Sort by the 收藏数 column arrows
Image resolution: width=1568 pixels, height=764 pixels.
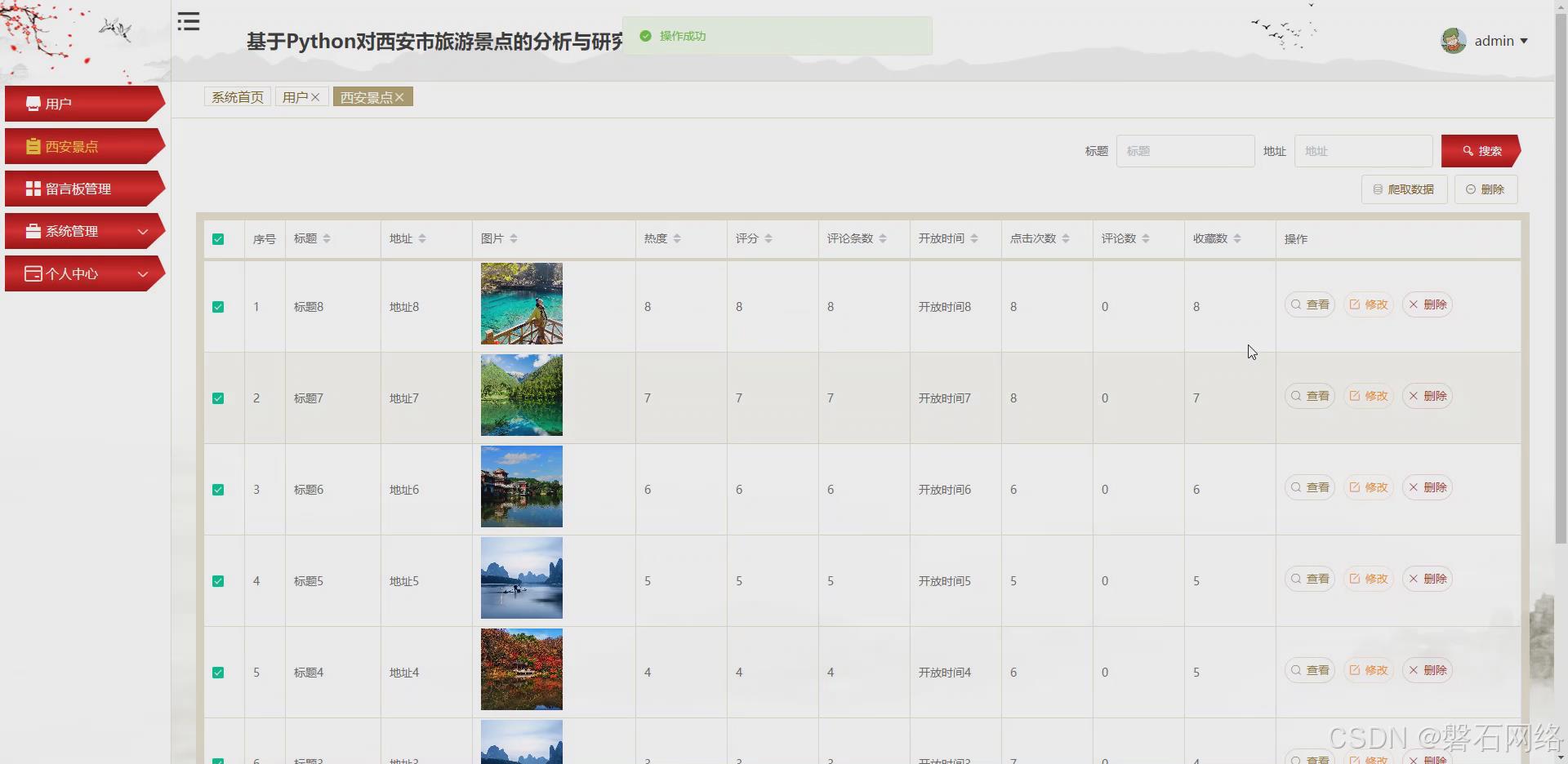click(1237, 238)
